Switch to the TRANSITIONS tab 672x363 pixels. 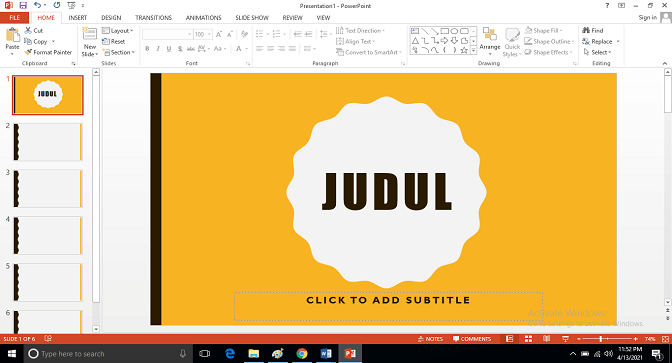click(x=153, y=18)
